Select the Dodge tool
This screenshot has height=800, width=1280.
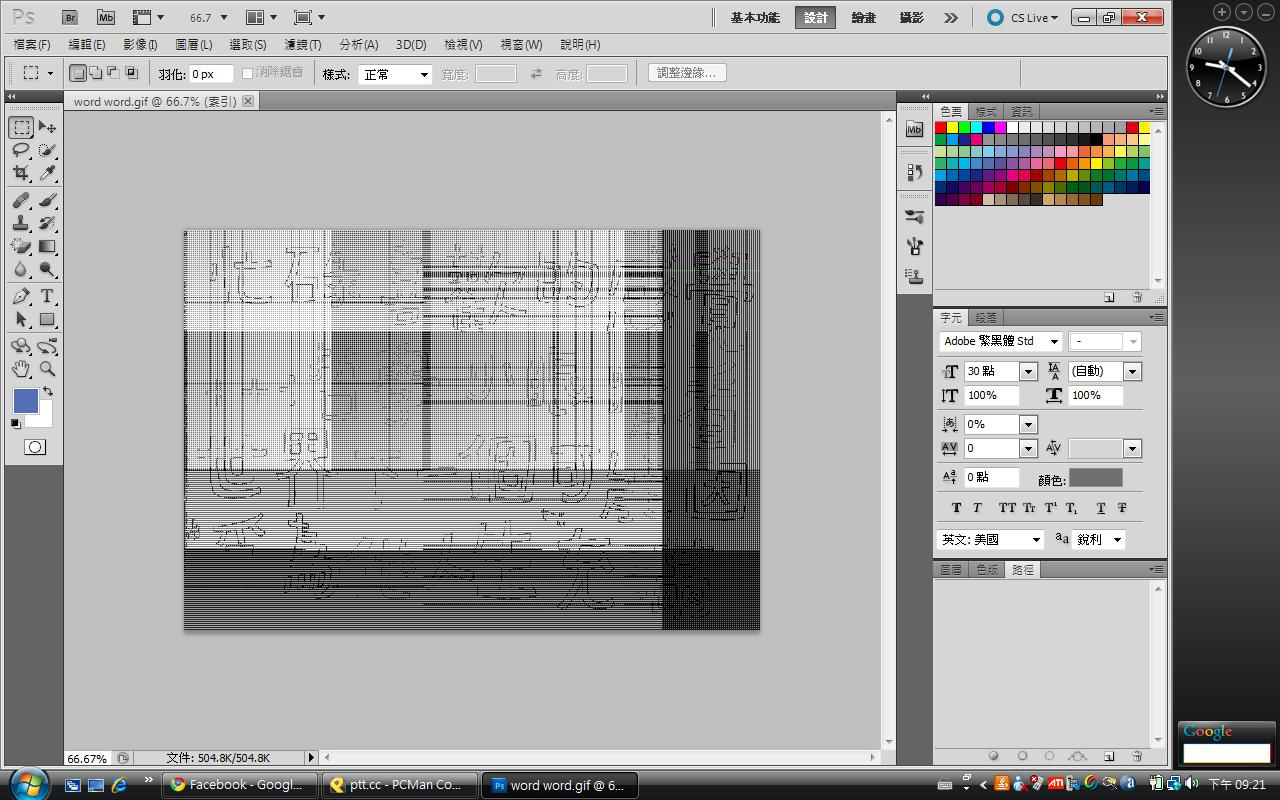[47, 269]
